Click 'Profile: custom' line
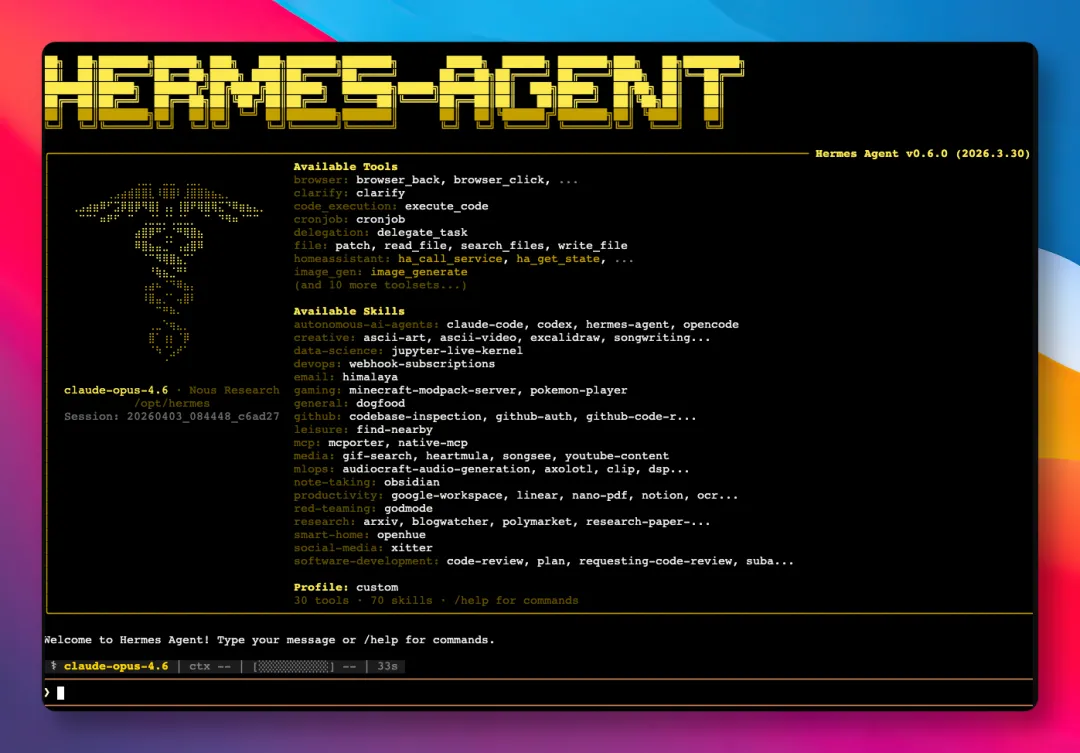1080x753 pixels. click(x=346, y=587)
